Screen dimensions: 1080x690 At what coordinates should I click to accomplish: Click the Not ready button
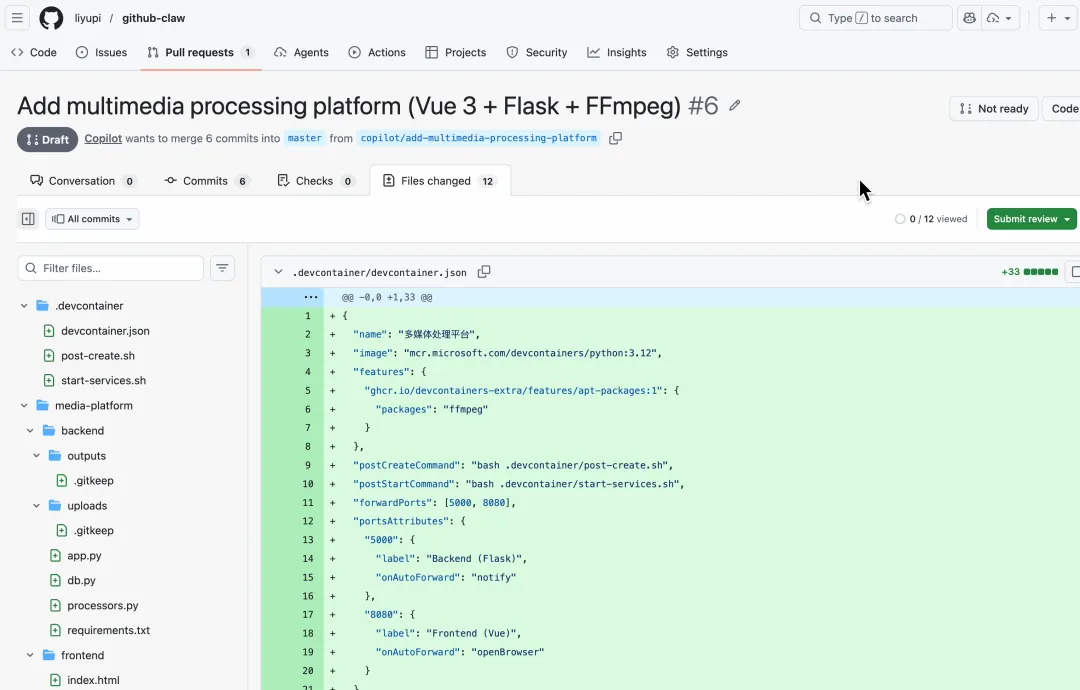pyautogui.click(x=993, y=109)
